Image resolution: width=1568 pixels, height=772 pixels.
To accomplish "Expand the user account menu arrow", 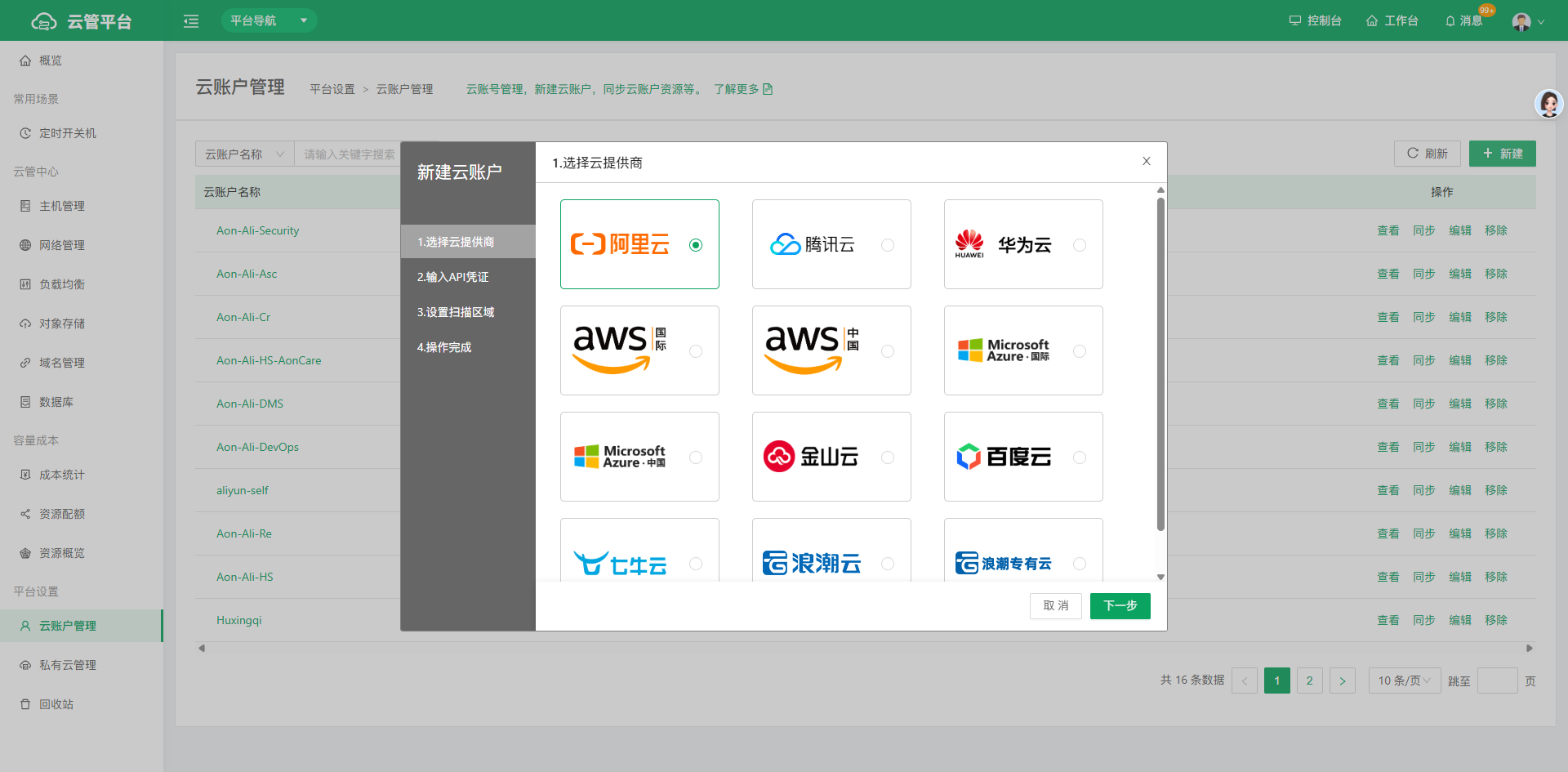I will click(1541, 22).
